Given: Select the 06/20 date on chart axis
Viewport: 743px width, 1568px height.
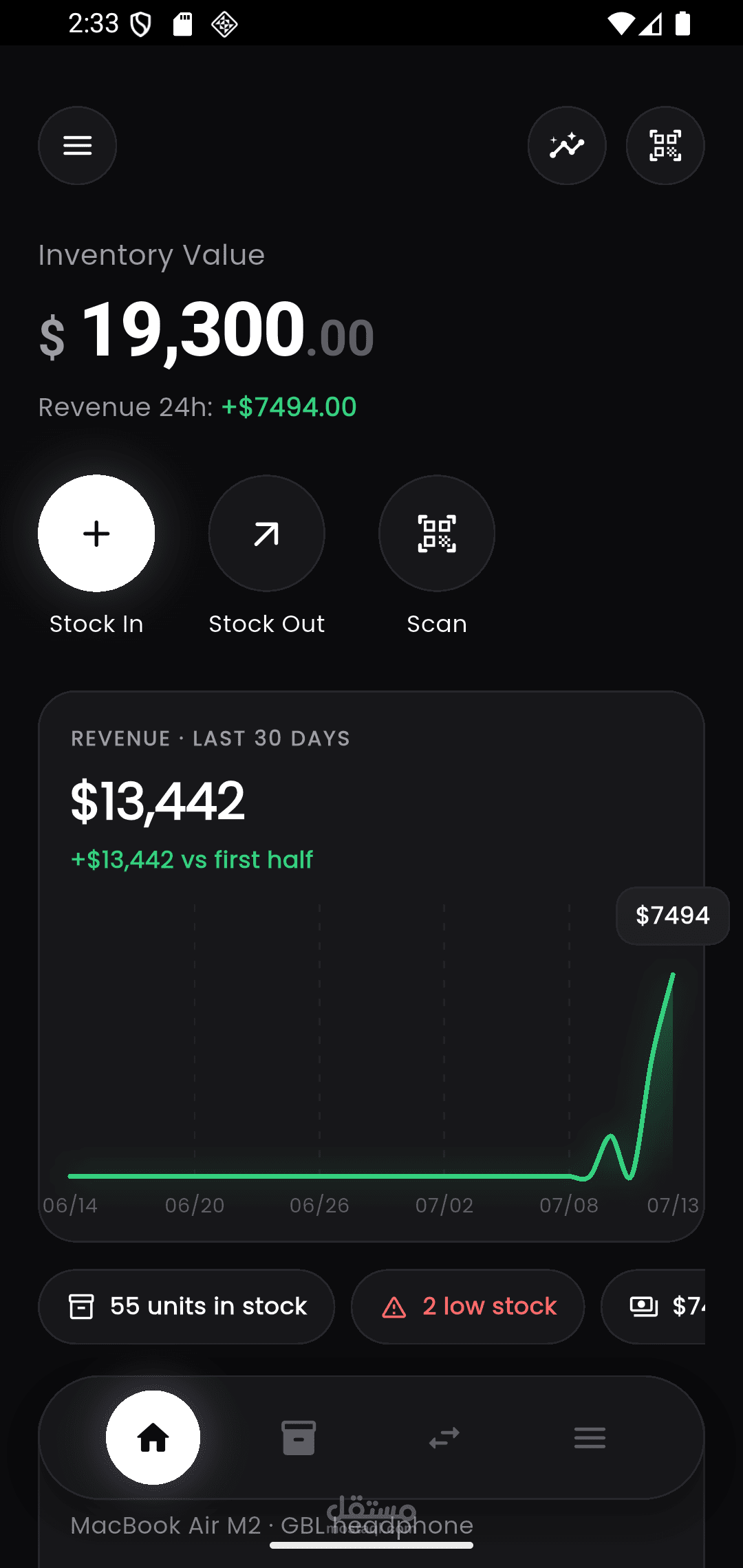Looking at the screenshot, I should click(195, 1205).
